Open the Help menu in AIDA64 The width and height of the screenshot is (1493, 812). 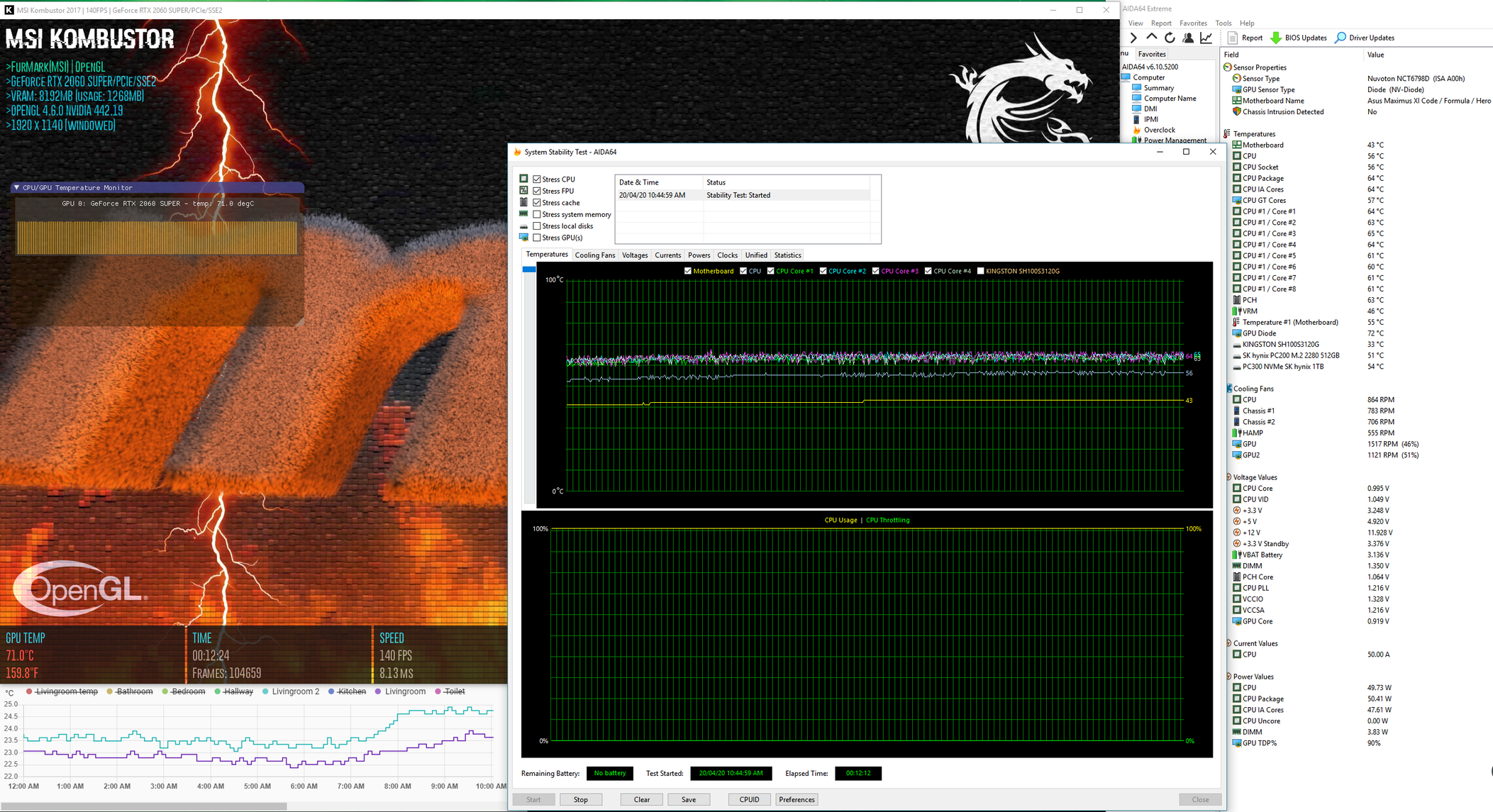1247,23
